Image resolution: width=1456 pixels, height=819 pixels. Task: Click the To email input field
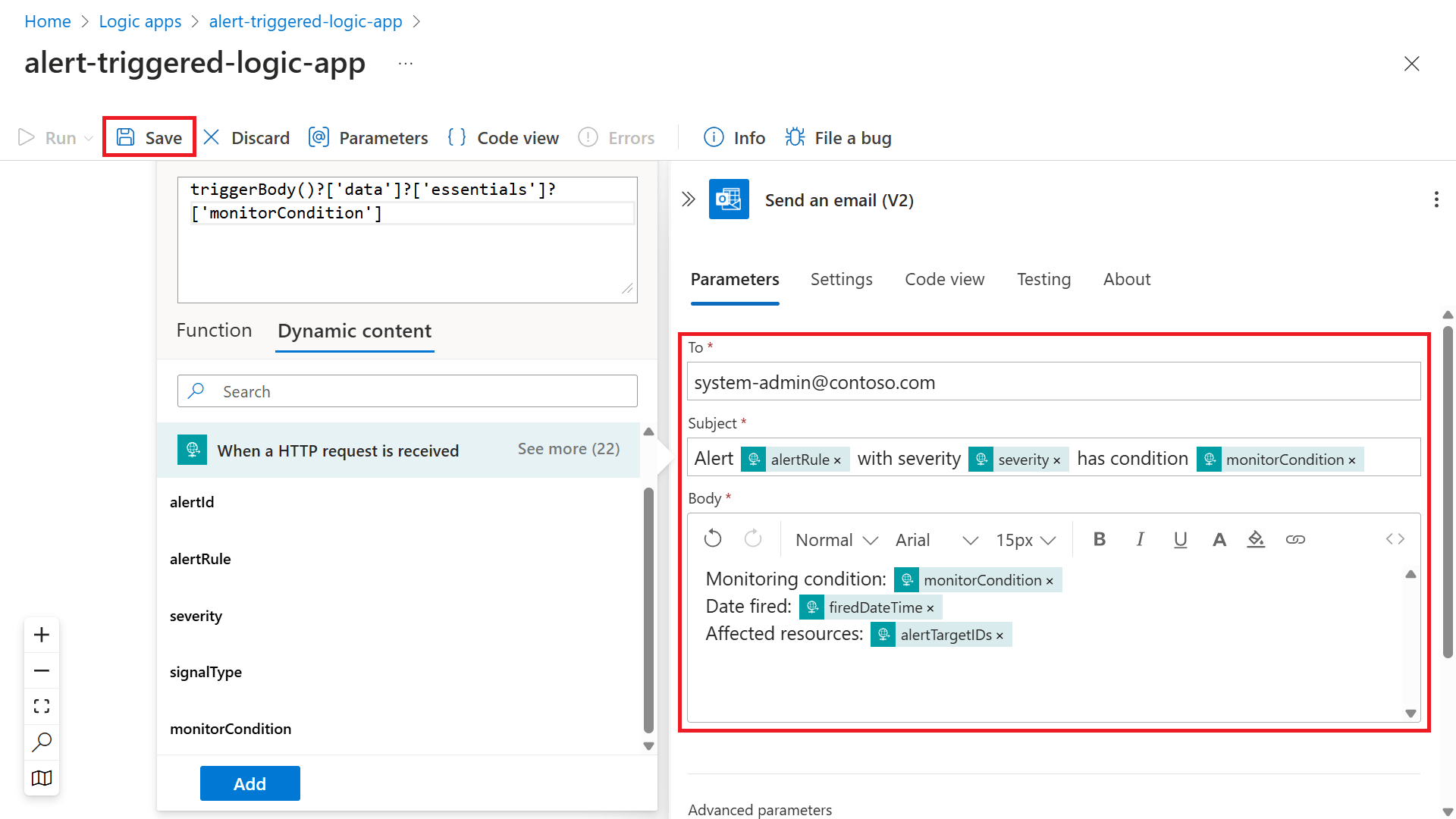[x=1052, y=382]
